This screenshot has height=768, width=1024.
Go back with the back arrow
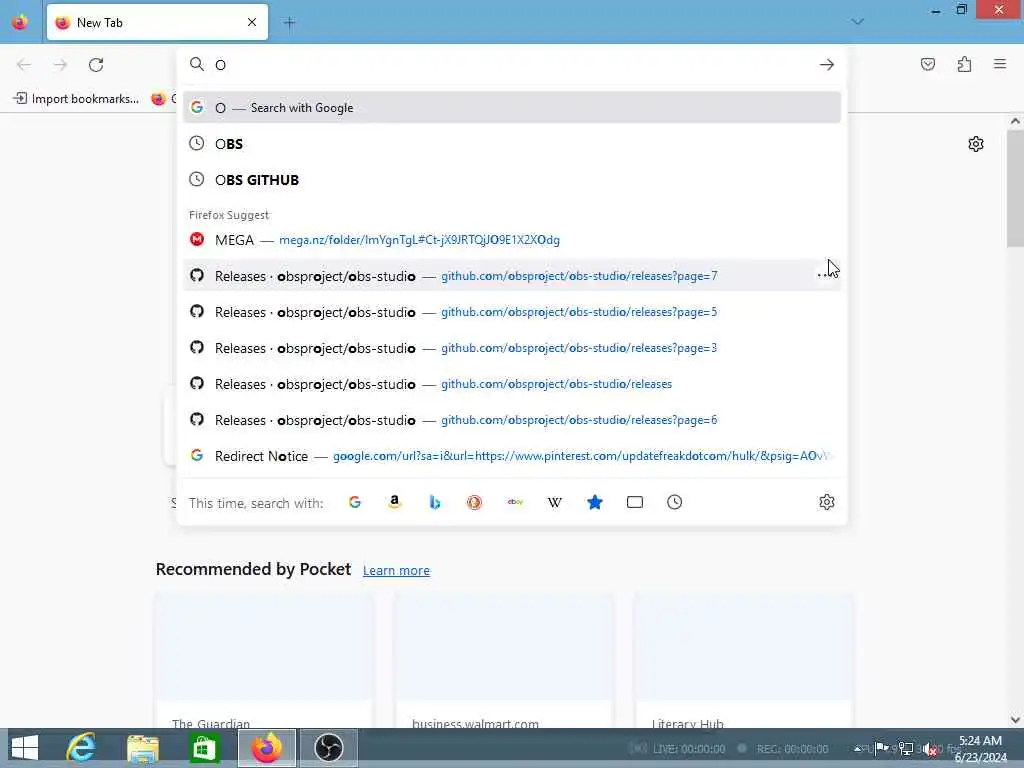coord(24,65)
